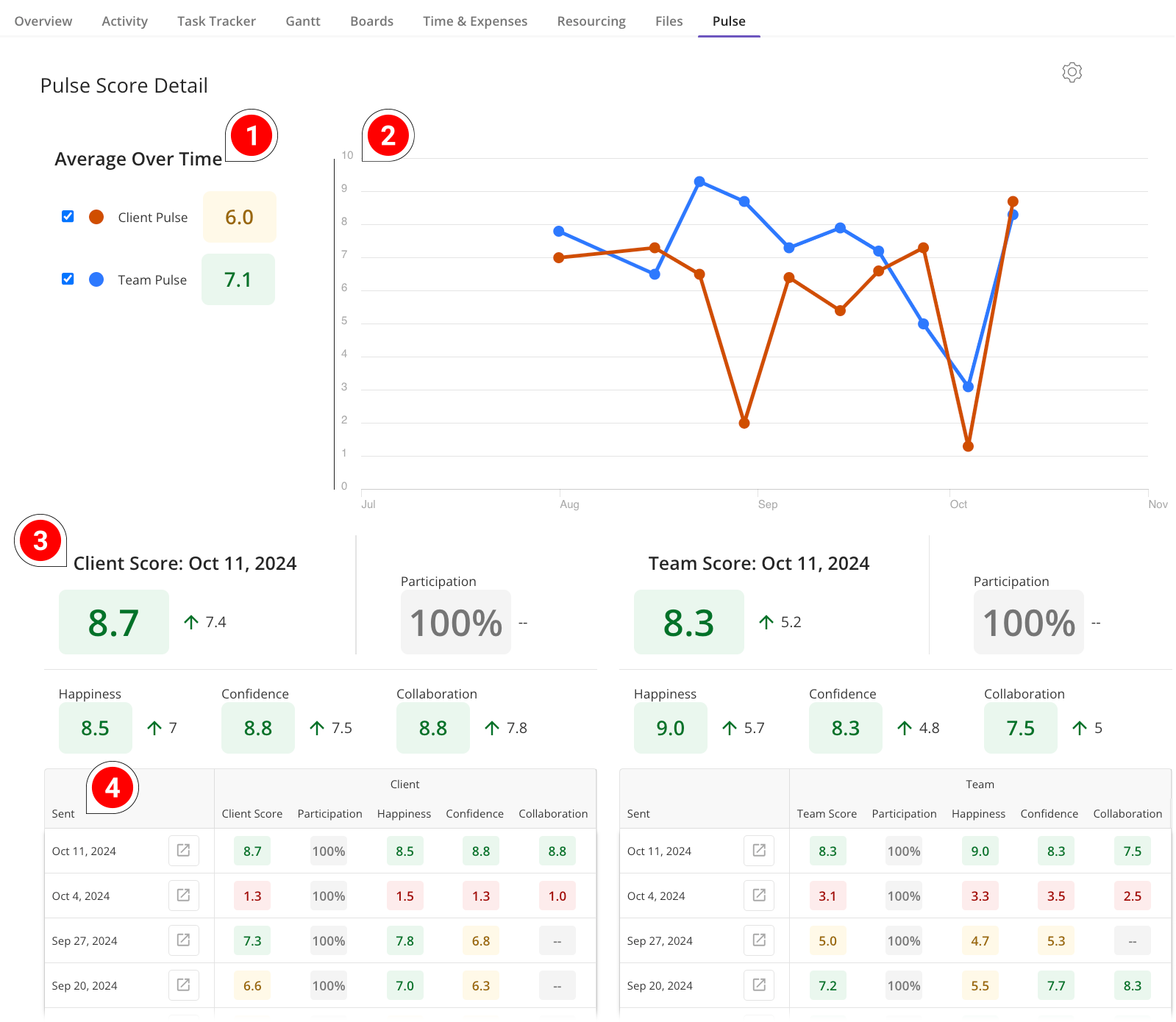Image resolution: width=1176 pixels, height=1022 pixels.
Task: Click Sep 20, 2024 team confidence 7.7
Action: click(1056, 985)
